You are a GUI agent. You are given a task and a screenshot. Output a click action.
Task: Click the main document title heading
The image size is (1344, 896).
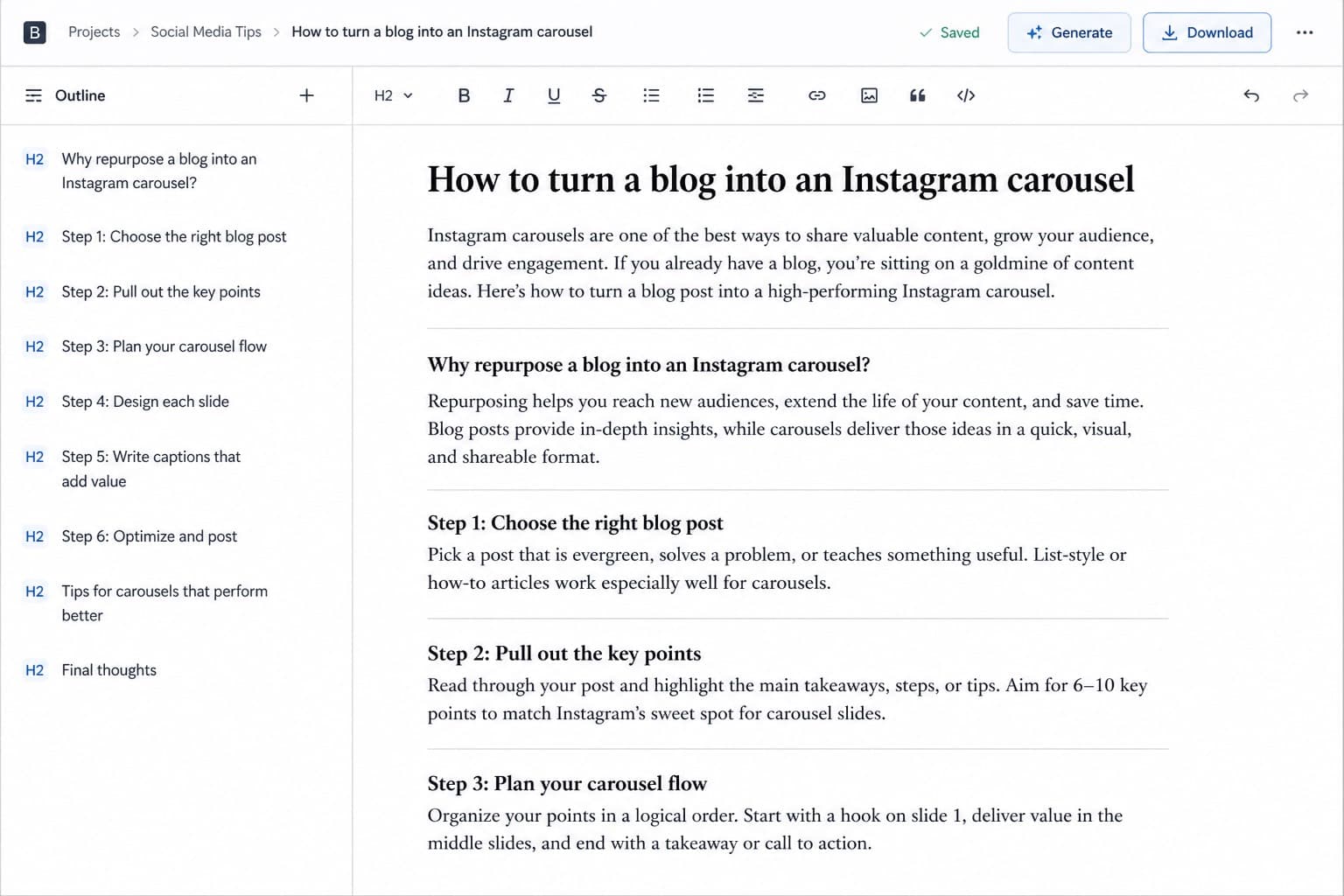click(780, 179)
